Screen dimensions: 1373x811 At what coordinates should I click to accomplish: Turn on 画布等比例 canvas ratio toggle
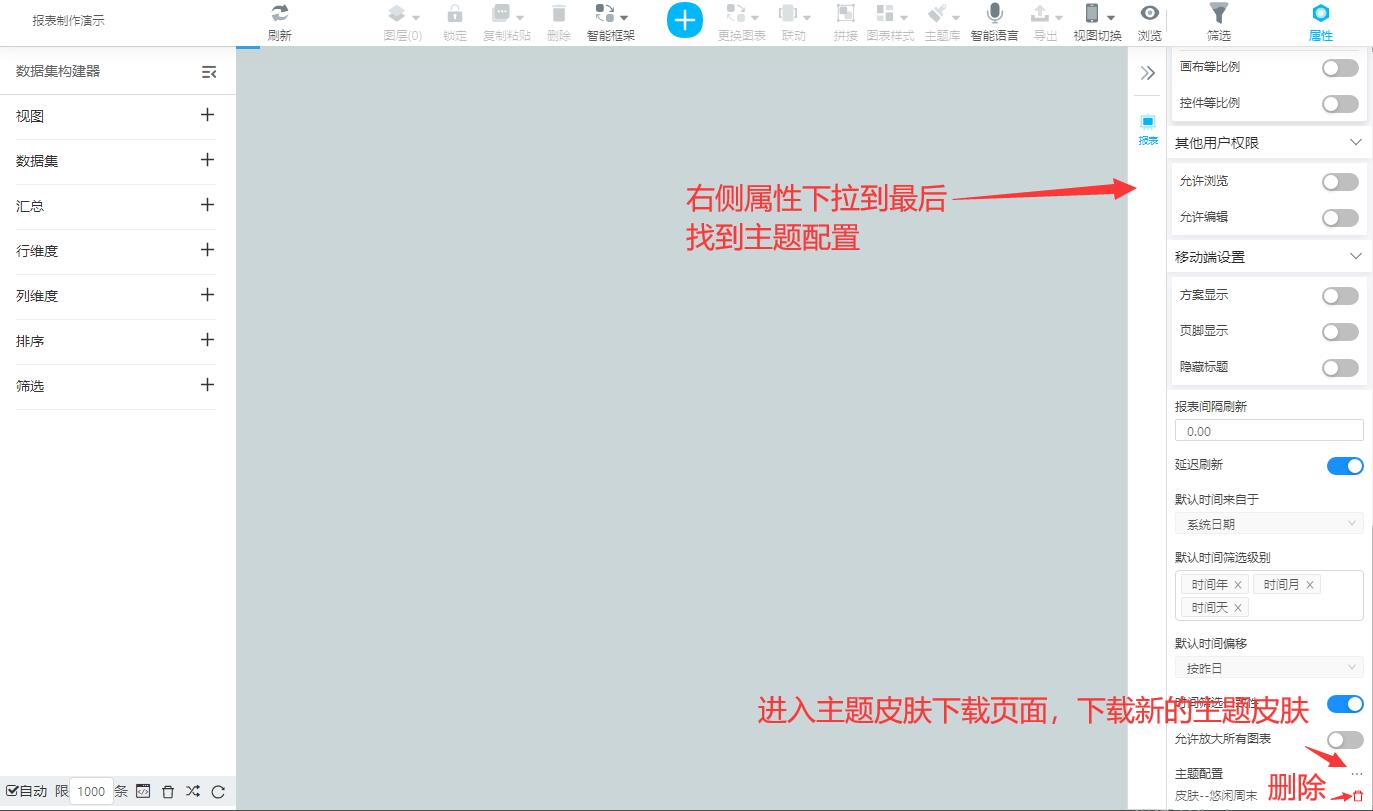tap(1339, 68)
